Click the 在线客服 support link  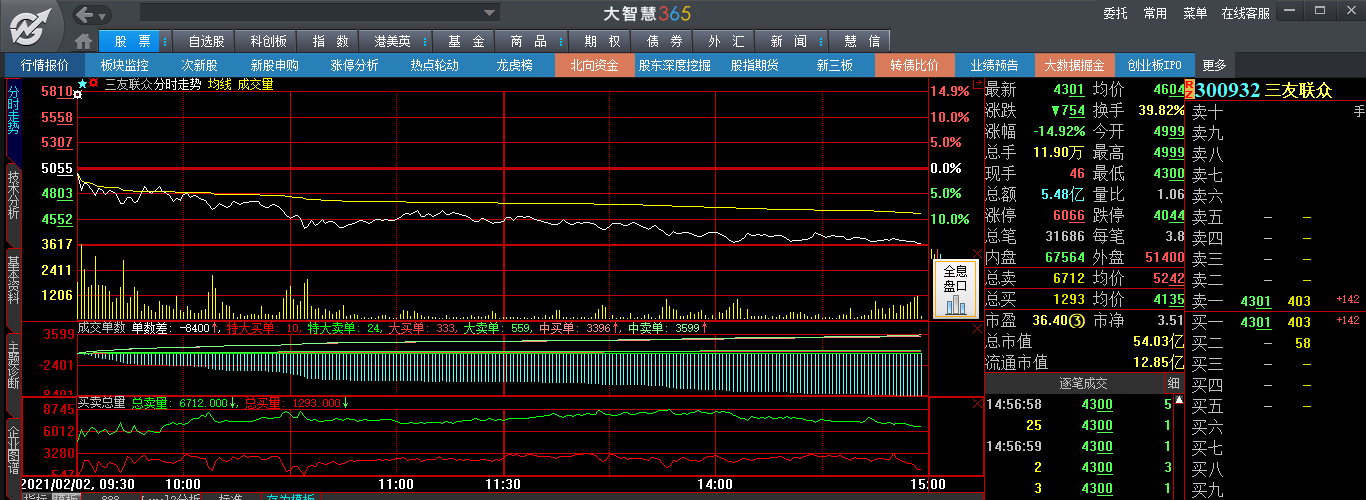coord(1245,14)
